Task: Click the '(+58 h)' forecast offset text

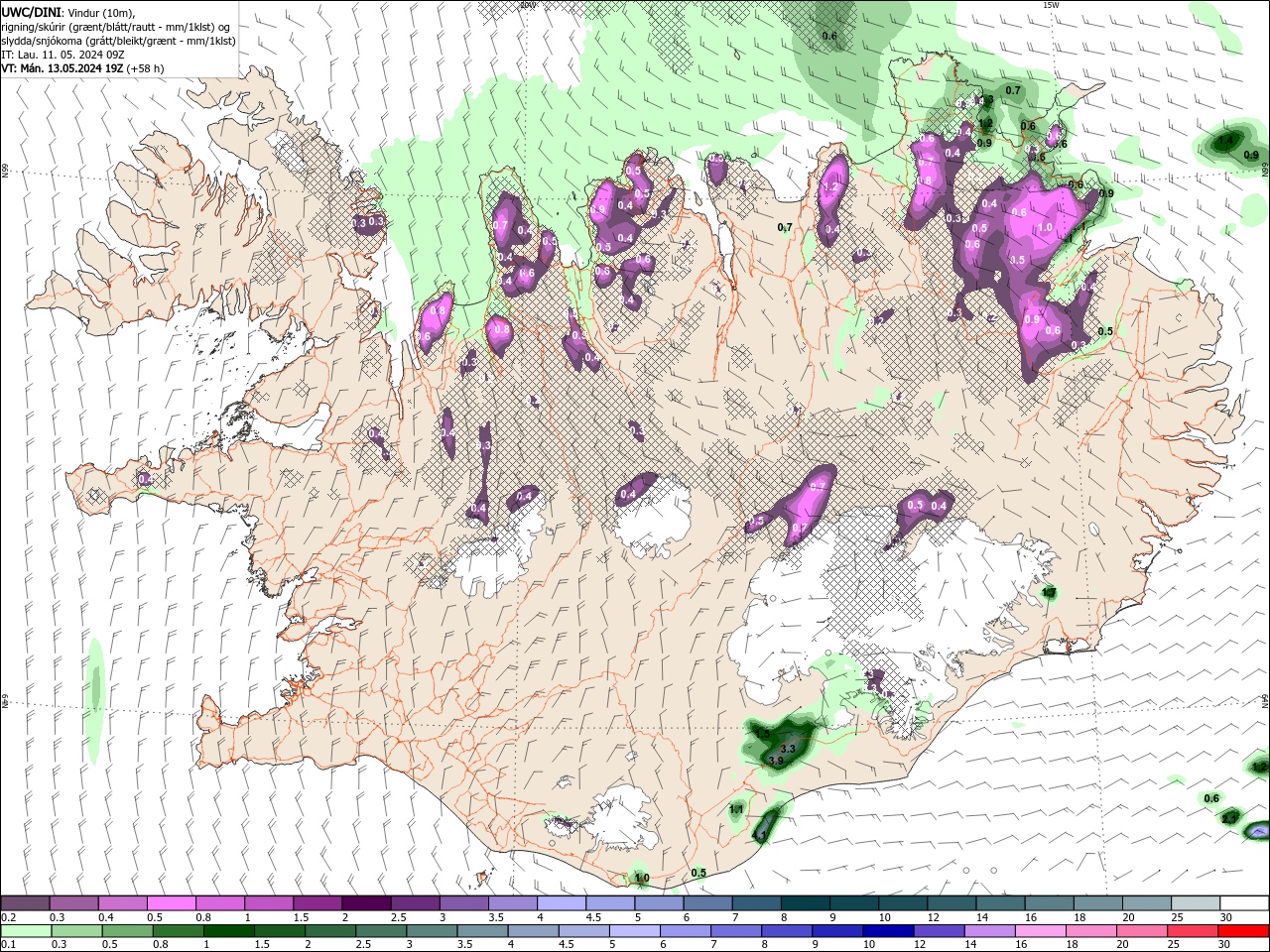Action: point(145,68)
